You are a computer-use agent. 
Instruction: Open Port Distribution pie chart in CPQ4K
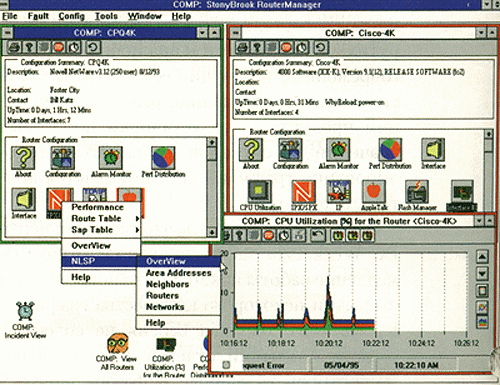(163, 158)
